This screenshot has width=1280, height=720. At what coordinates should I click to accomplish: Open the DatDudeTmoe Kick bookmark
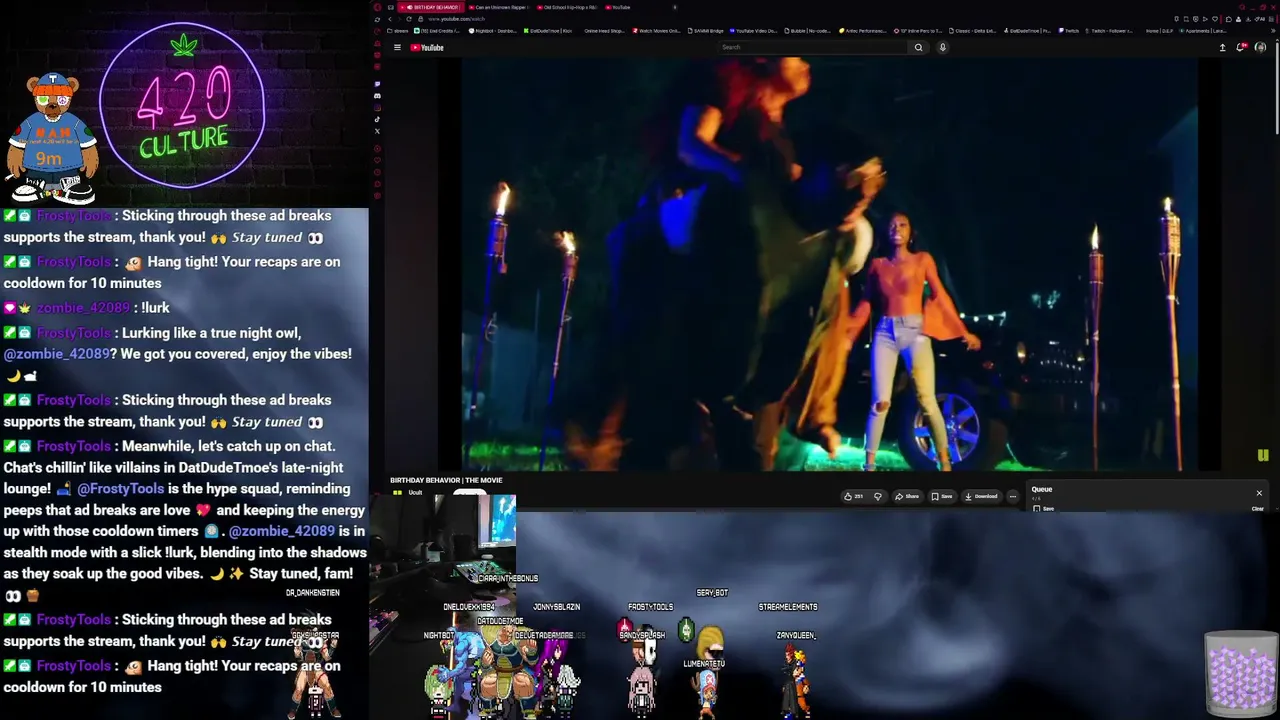549,31
